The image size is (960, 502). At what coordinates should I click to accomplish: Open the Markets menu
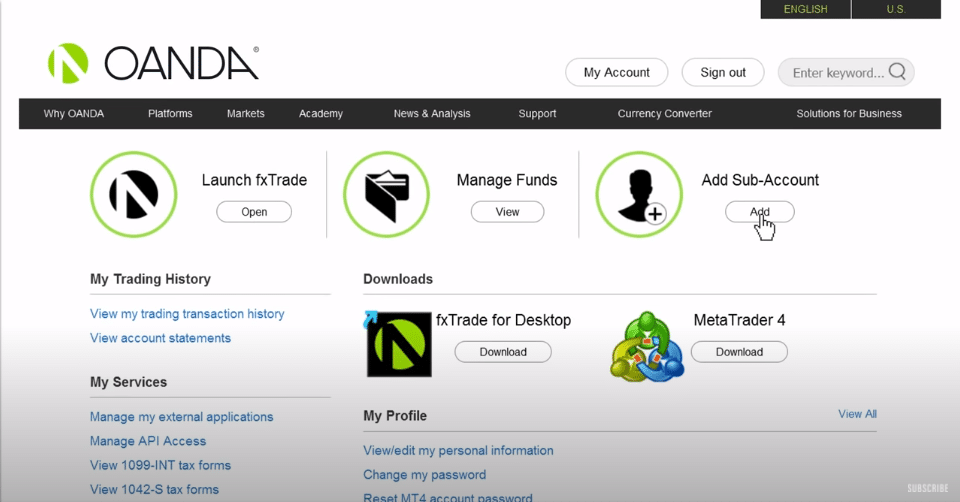(x=246, y=113)
